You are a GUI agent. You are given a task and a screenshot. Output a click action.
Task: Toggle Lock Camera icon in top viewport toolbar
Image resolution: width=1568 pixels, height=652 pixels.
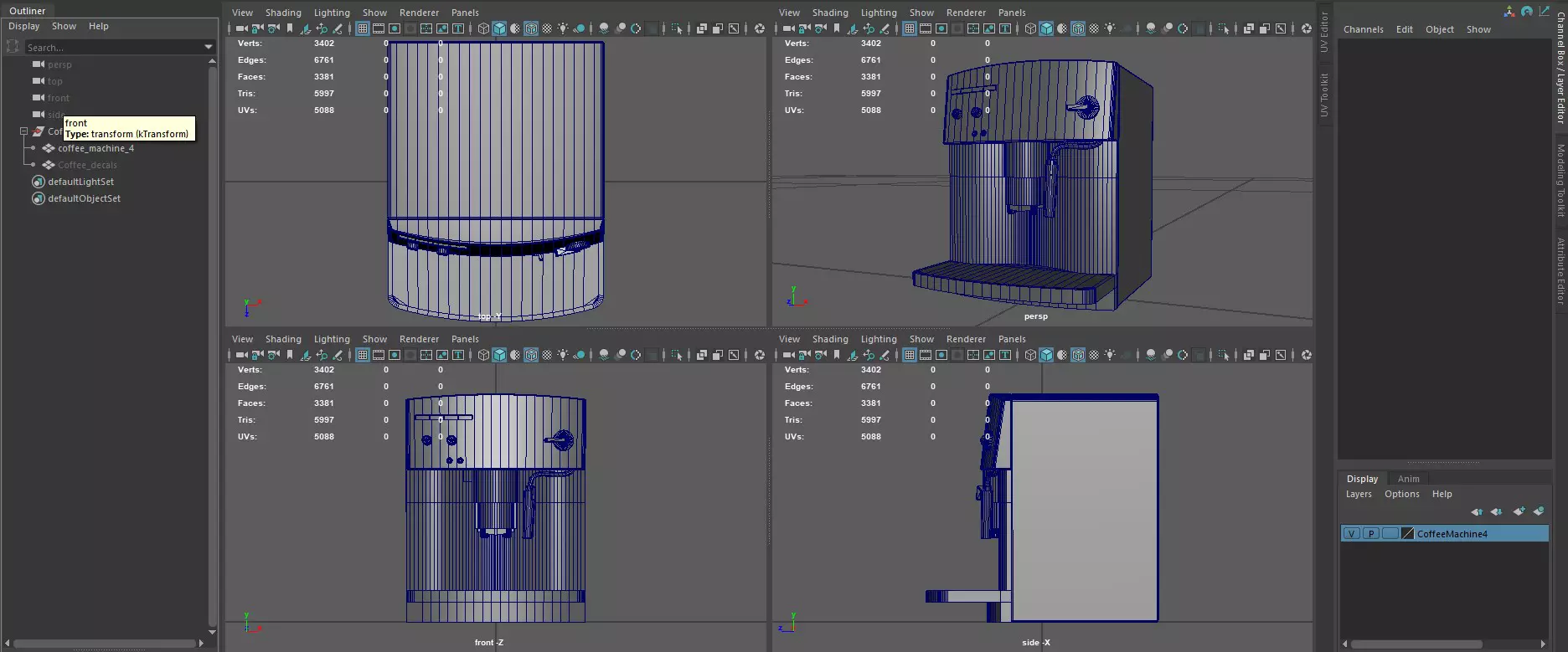(257, 28)
